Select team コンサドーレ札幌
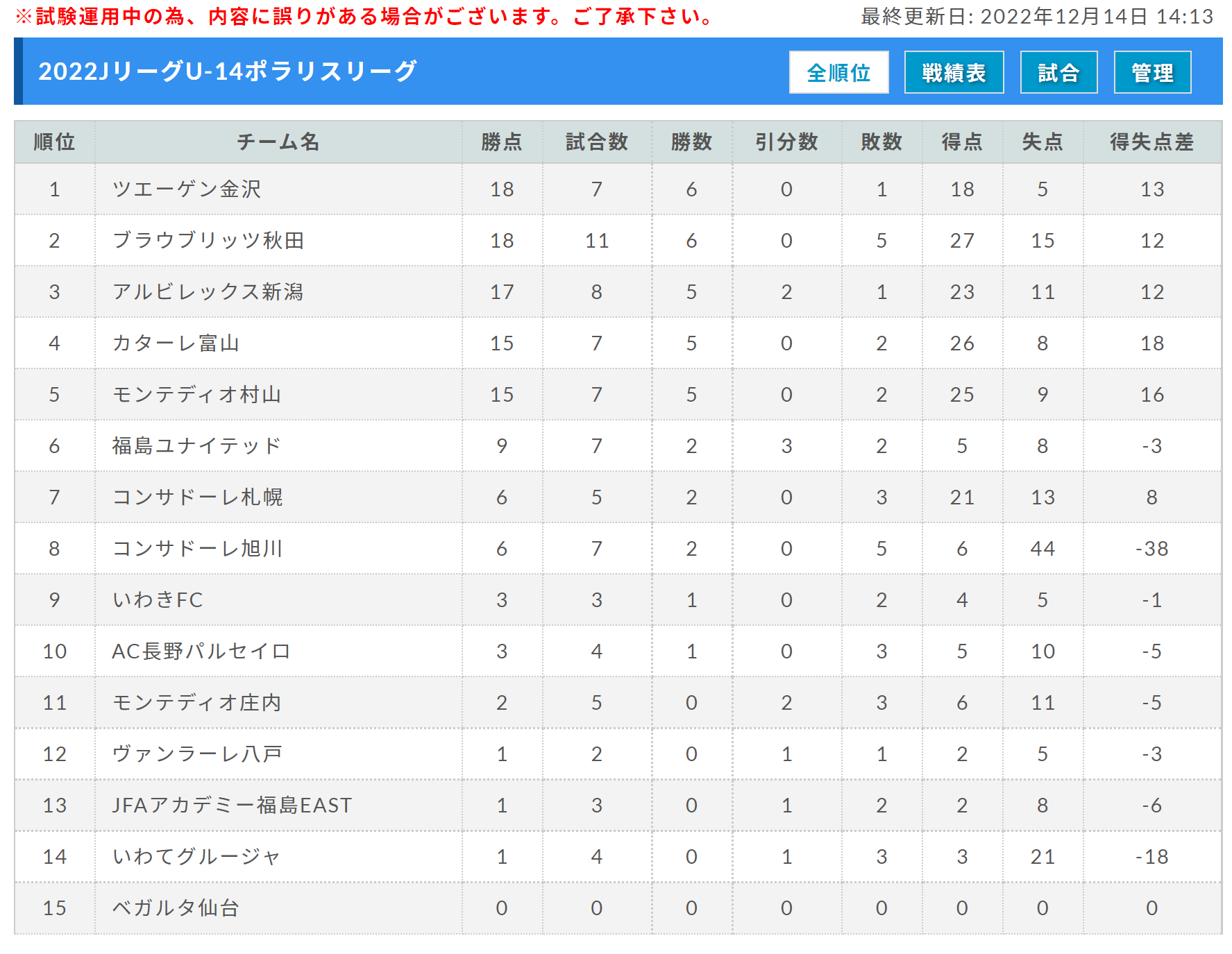The image size is (1232, 954). coord(198,497)
